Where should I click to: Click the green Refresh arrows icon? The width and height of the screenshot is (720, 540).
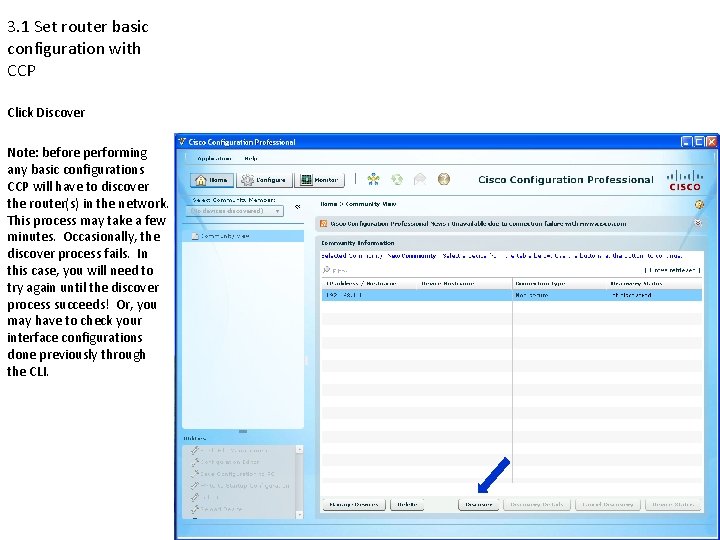(397, 180)
